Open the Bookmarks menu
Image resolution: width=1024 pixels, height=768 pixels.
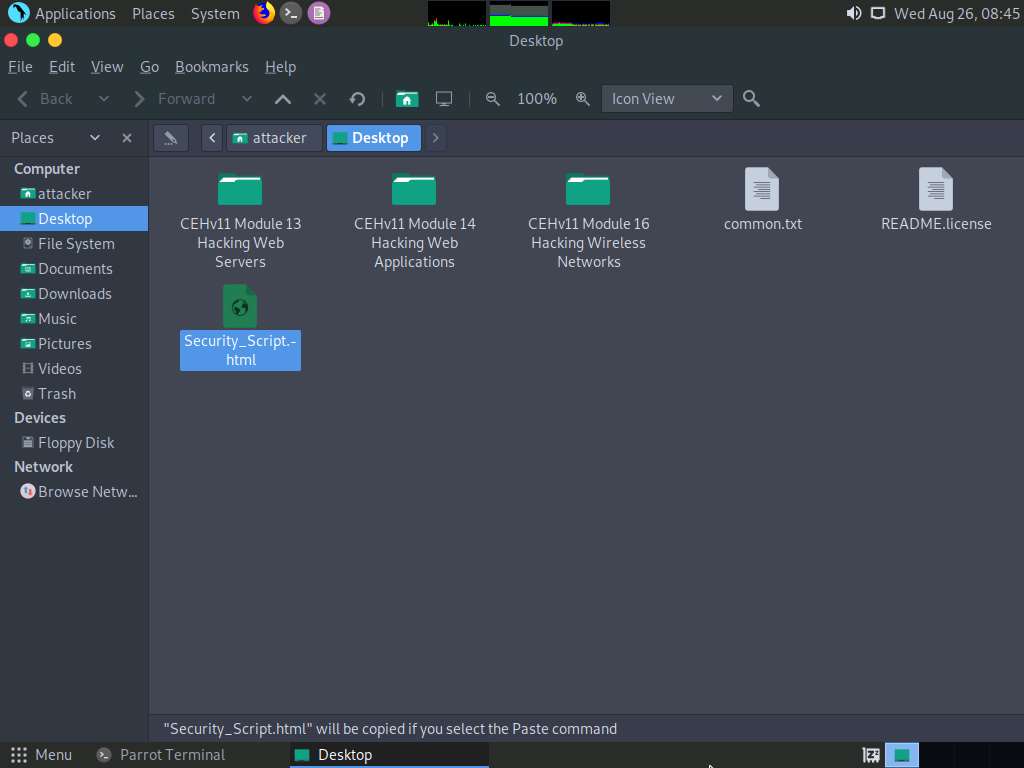[x=212, y=67]
